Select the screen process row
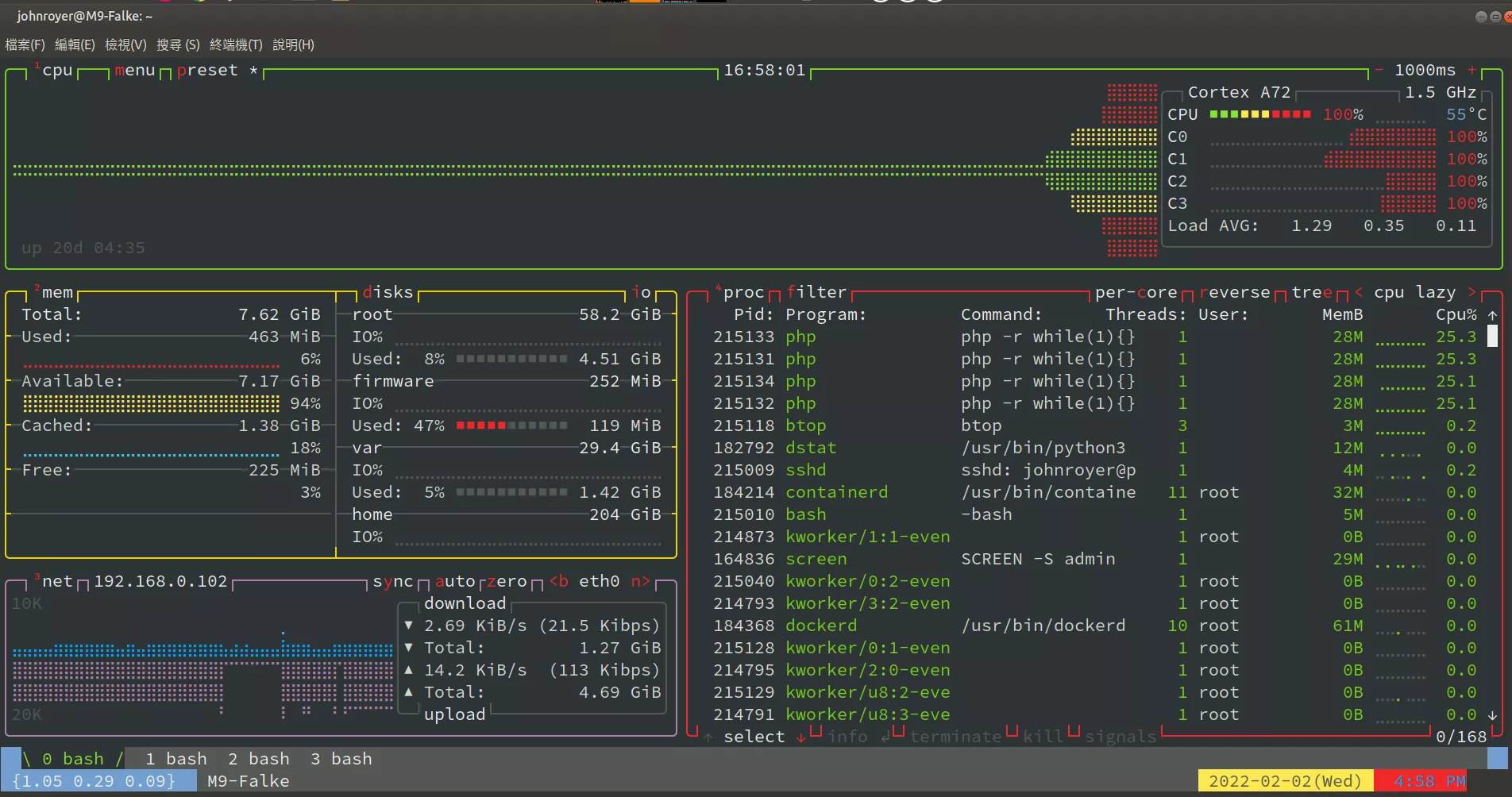The width and height of the screenshot is (1512, 797). 1094,559
